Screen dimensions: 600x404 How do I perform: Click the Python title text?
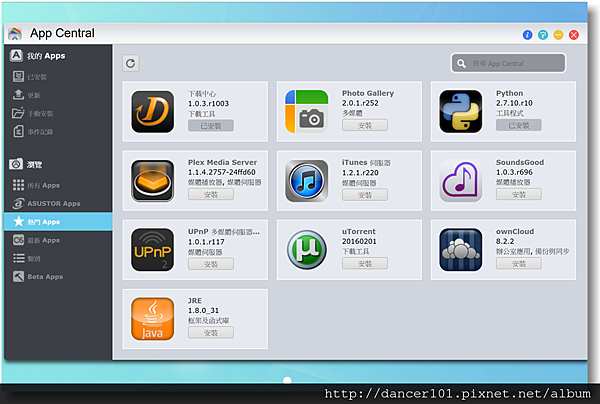(x=509, y=93)
